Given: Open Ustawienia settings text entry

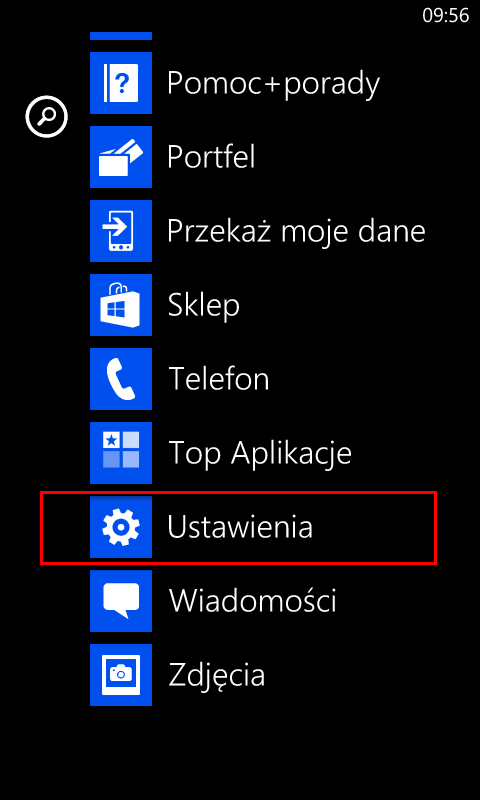Looking at the screenshot, I should point(240,527).
